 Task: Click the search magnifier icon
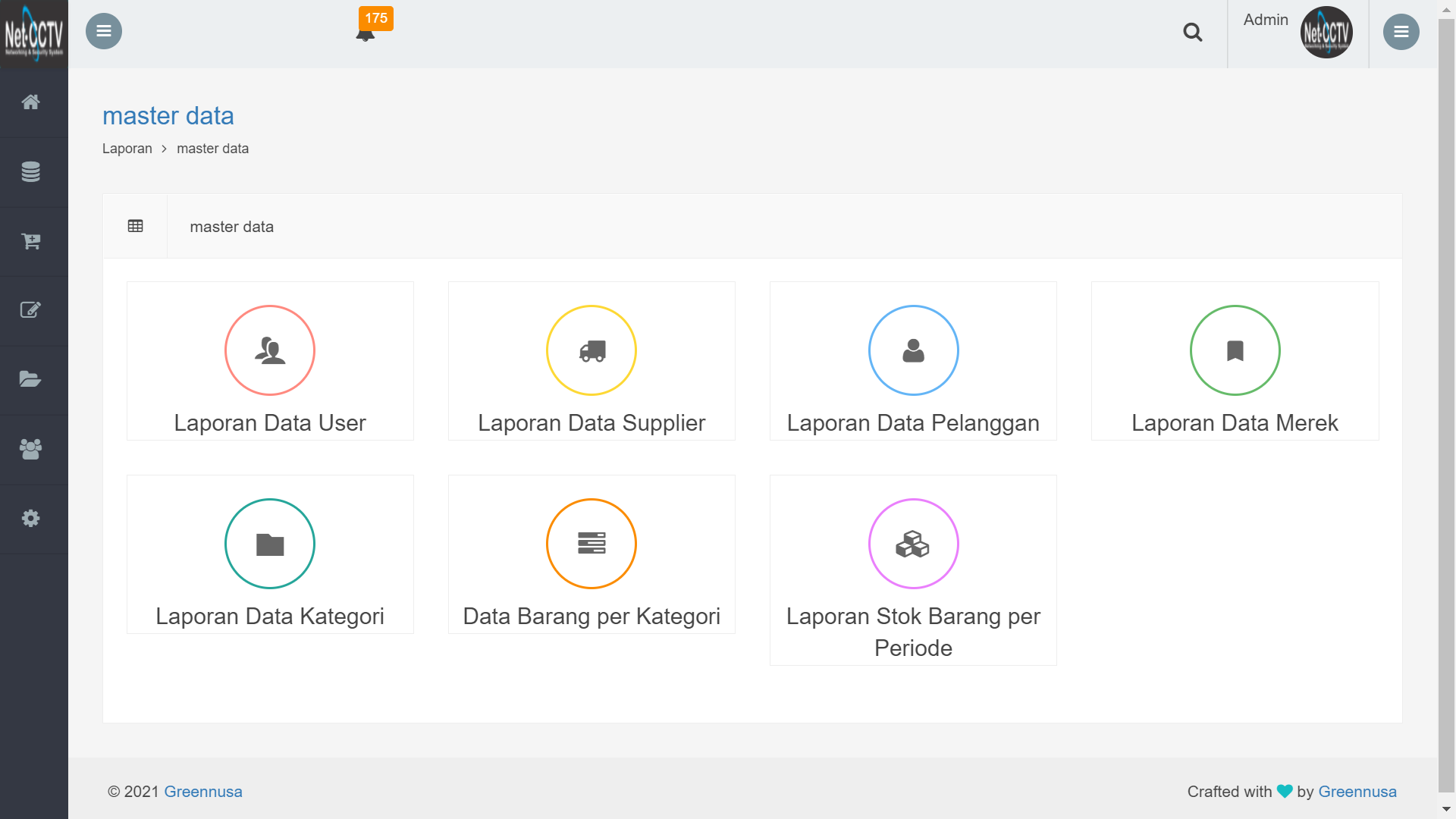point(1192,32)
